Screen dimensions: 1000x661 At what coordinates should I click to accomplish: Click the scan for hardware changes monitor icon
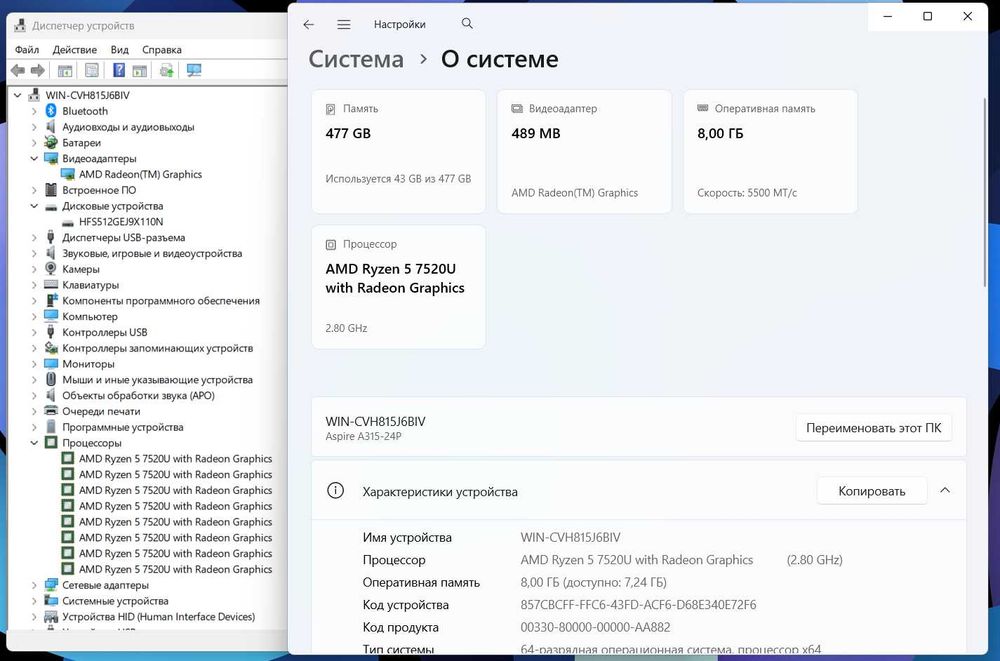pyautogui.click(x=194, y=70)
